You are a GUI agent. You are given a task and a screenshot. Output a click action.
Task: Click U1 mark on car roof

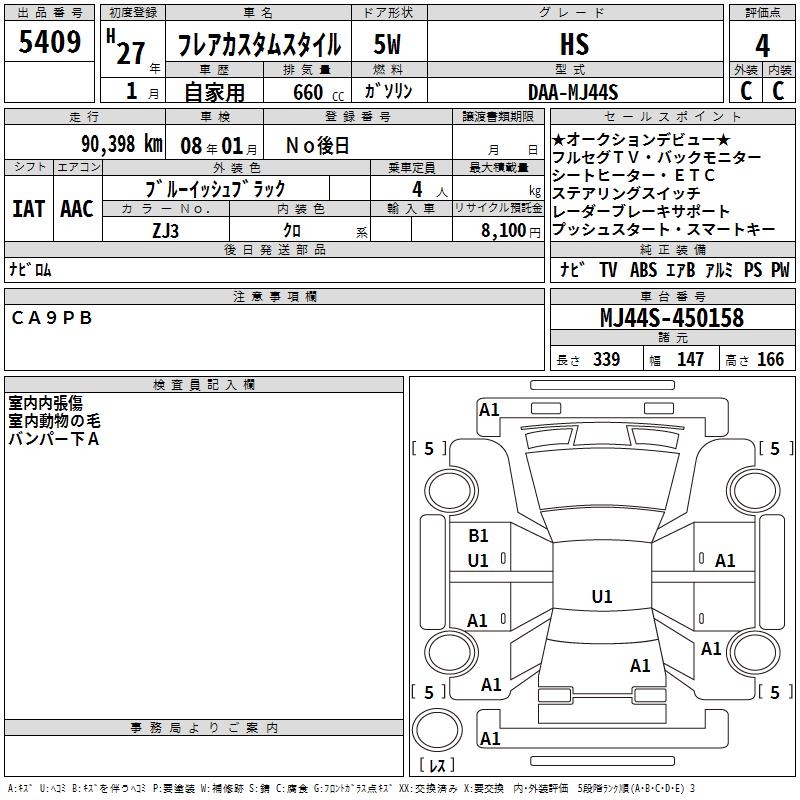pyautogui.click(x=602, y=596)
